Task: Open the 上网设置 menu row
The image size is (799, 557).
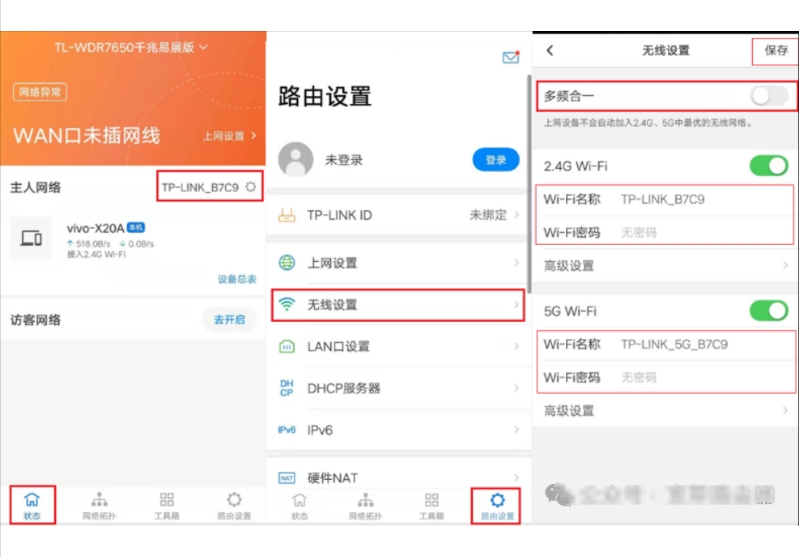Action: click(398, 262)
